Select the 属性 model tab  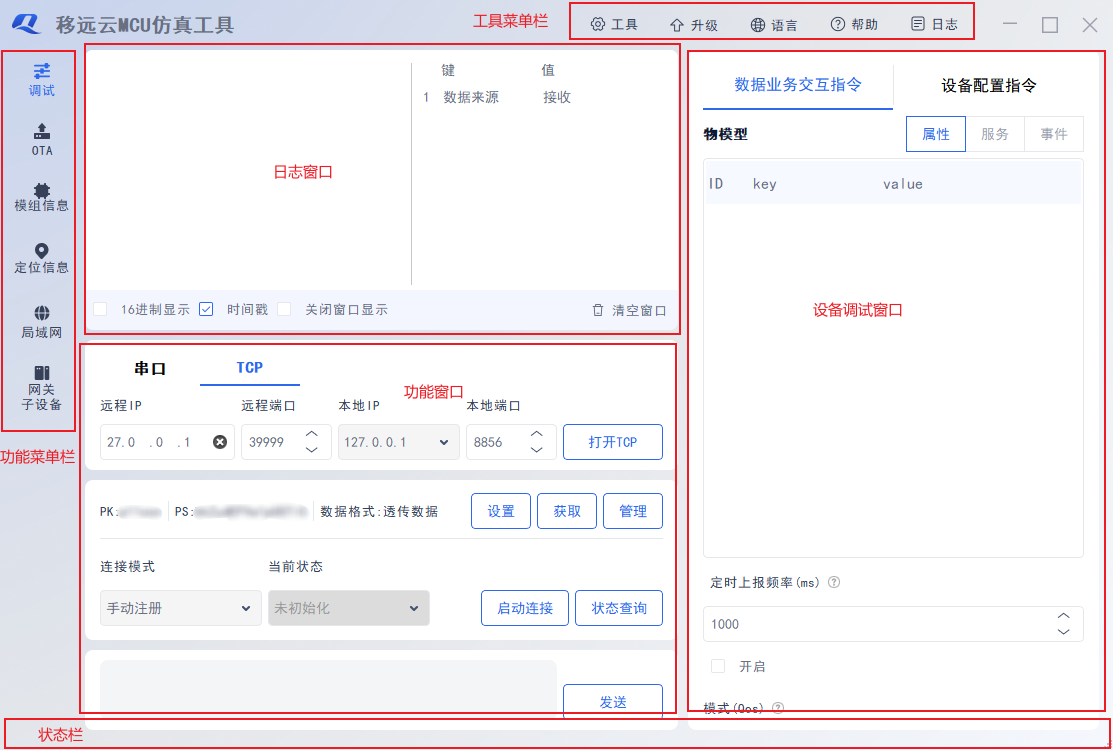(936, 134)
